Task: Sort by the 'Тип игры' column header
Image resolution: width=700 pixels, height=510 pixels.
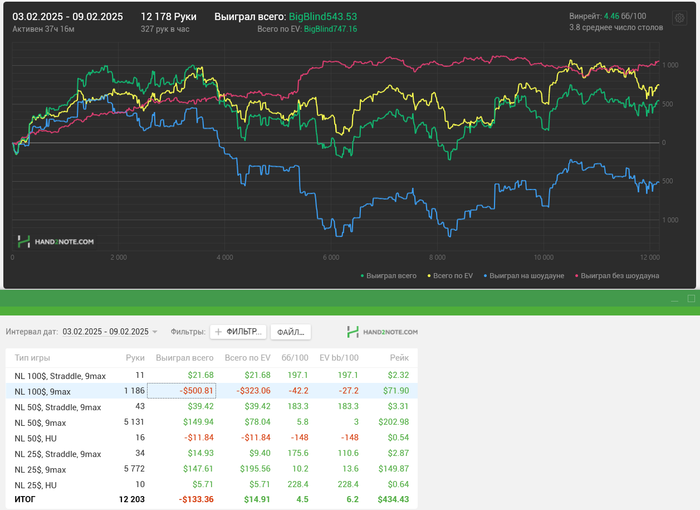Action: (31, 357)
